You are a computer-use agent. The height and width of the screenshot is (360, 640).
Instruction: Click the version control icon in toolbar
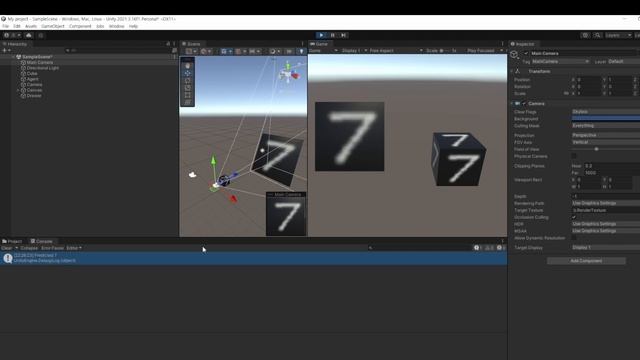[x=41, y=36]
